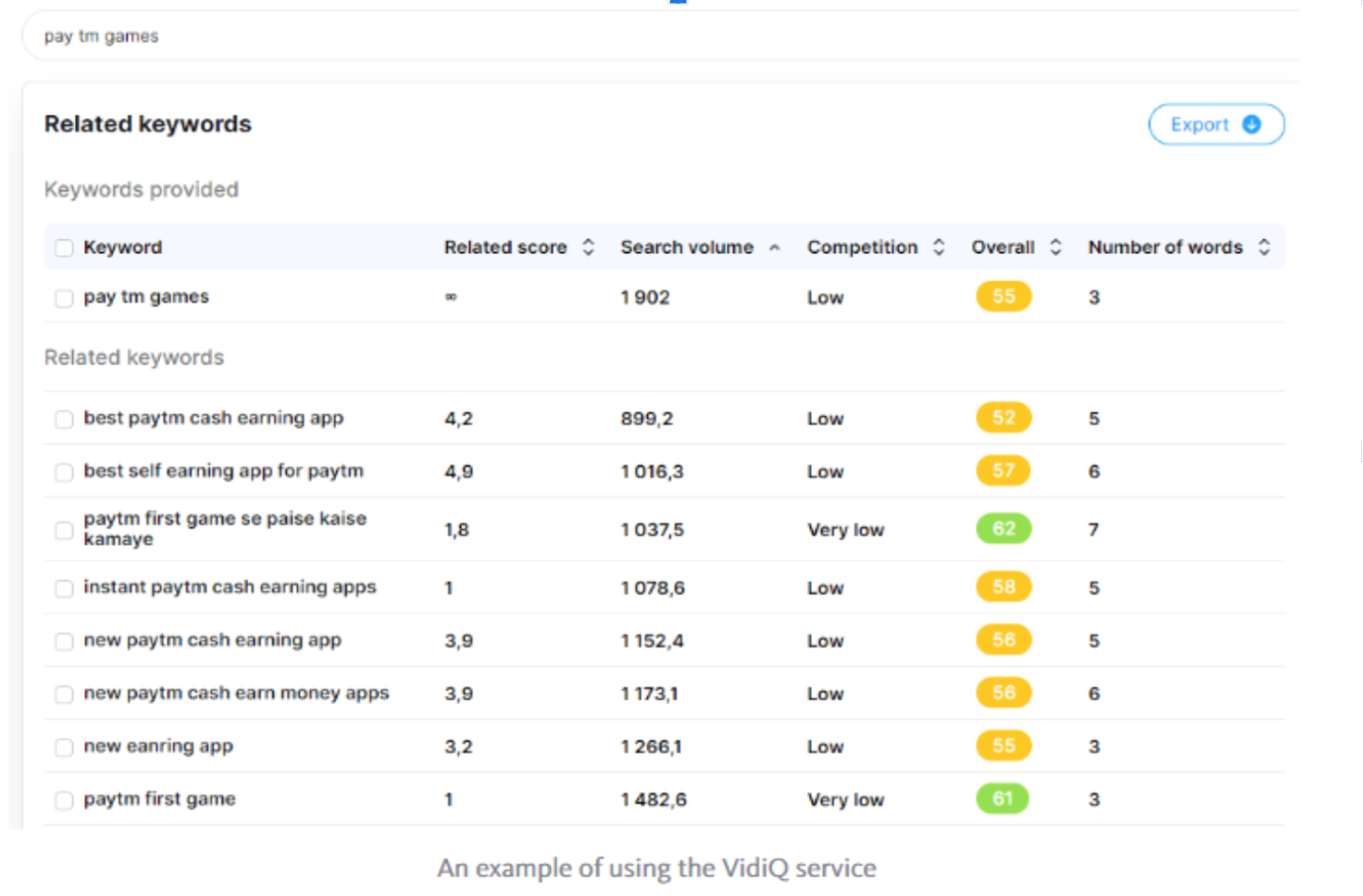Screen dimensions: 1363x896
Task: Click the Export button
Action: [1216, 125]
